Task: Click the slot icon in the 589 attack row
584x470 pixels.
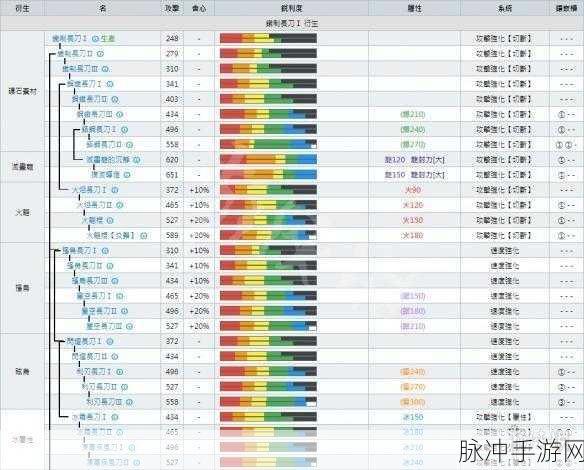Action: [561, 236]
